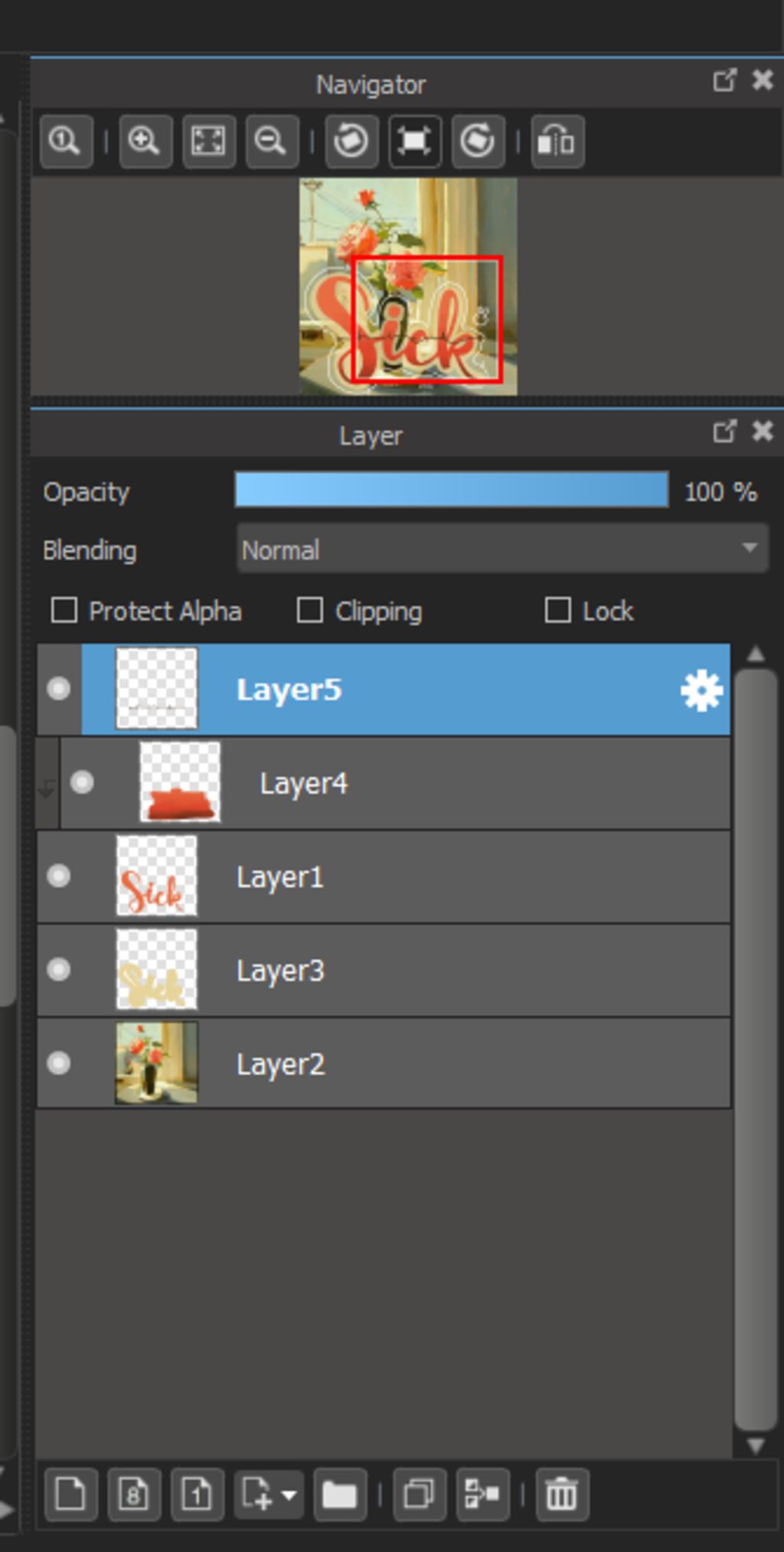Click the zoom in magnifier icon

[x=145, y=141]
